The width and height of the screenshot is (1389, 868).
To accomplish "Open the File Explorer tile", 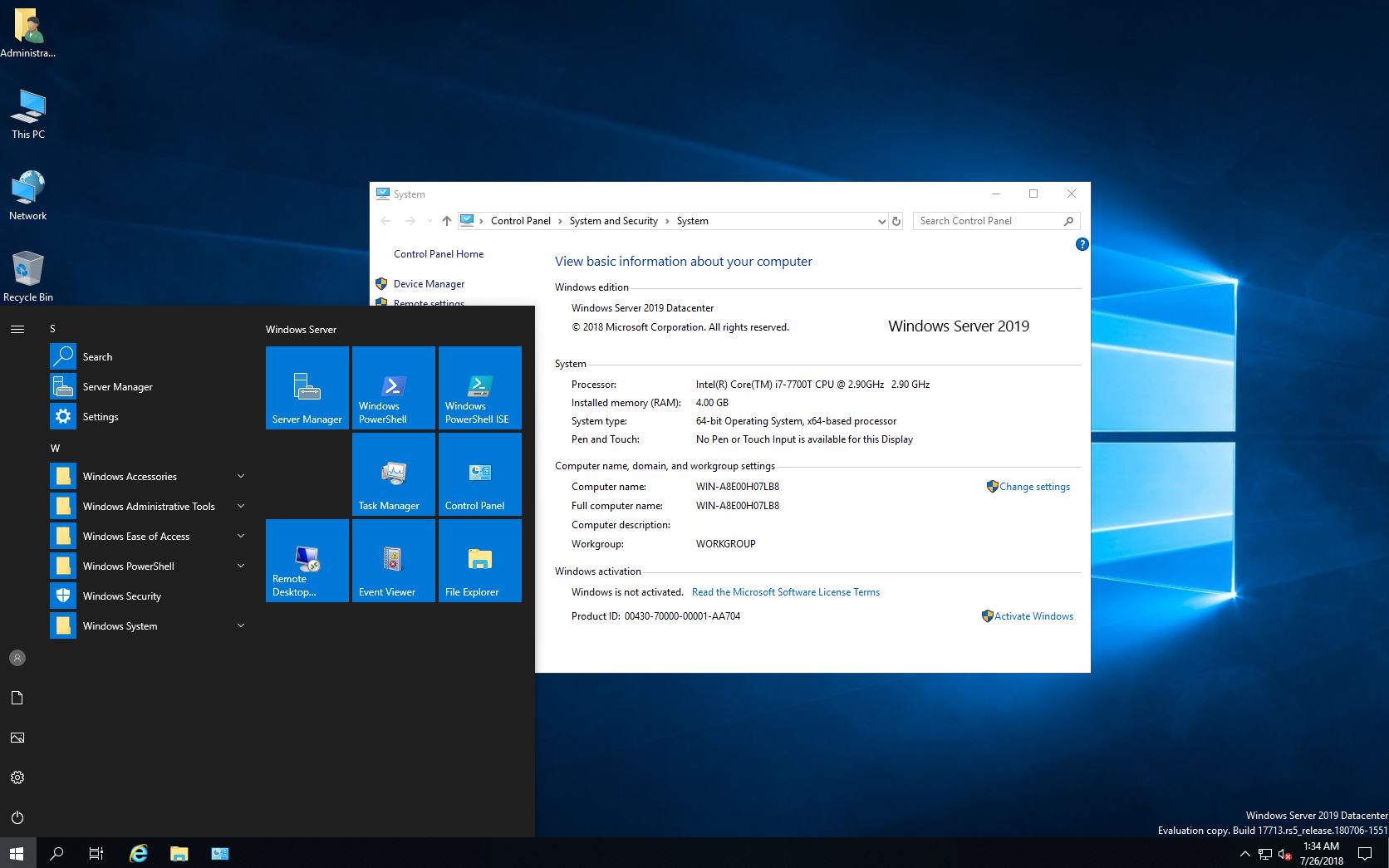I will click(480, 561).
